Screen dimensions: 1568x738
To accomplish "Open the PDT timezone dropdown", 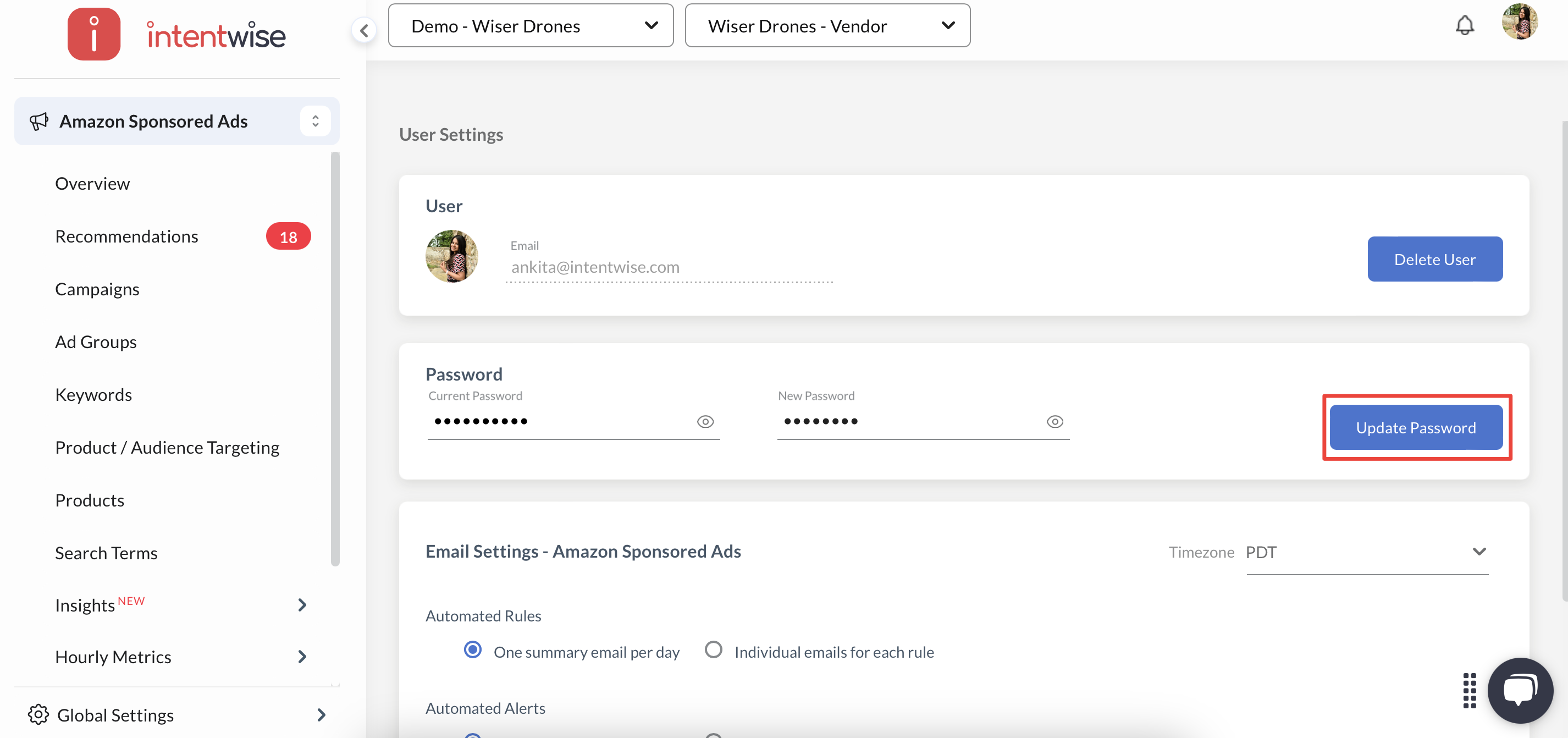I will [x=1367, y=552].
